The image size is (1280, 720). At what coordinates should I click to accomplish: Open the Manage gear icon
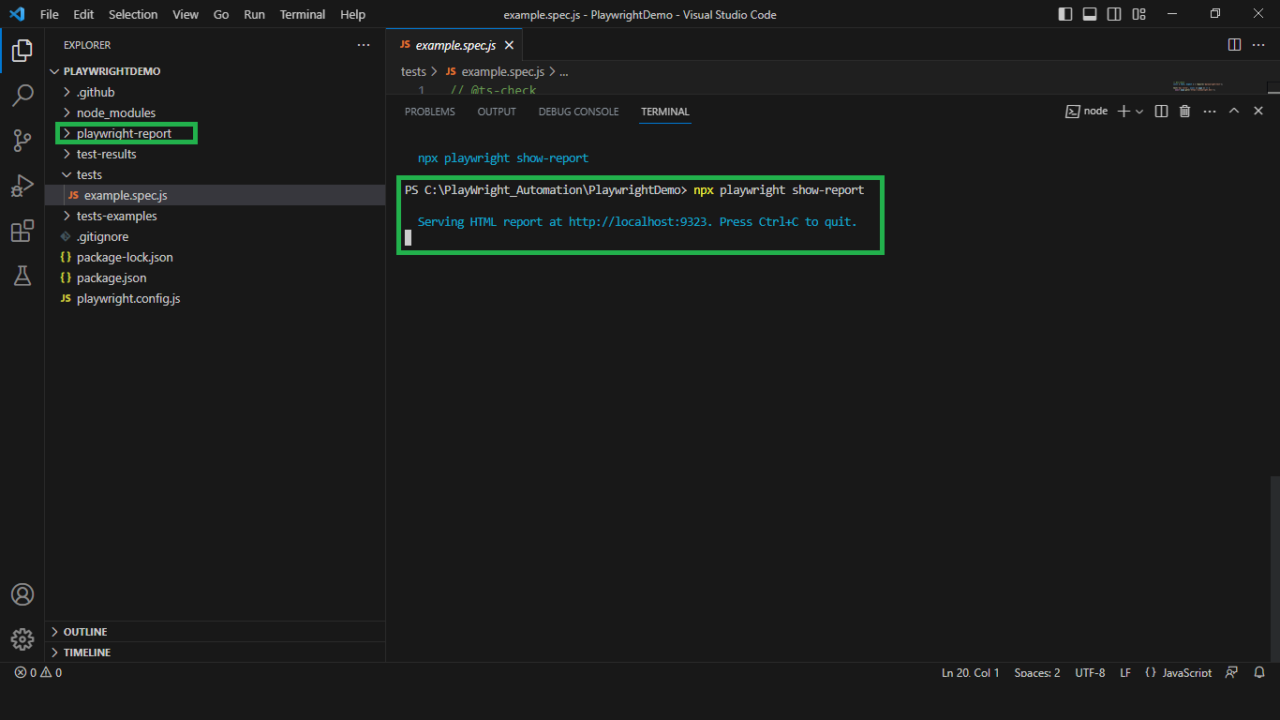[x=22, y=639]
